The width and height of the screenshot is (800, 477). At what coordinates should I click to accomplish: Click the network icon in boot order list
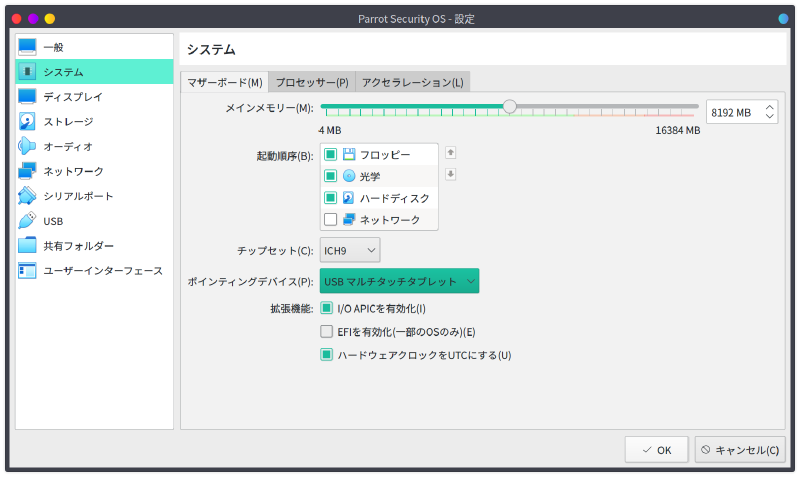[349, 219]
